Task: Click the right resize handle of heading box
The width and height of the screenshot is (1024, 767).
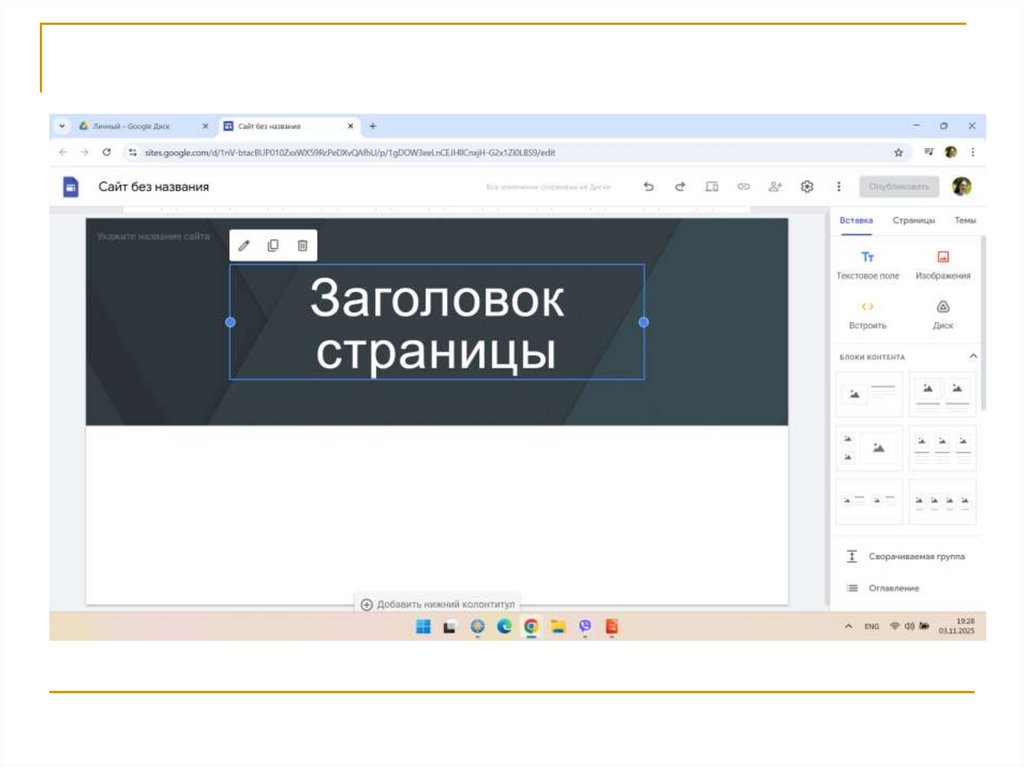Action: 644,322
